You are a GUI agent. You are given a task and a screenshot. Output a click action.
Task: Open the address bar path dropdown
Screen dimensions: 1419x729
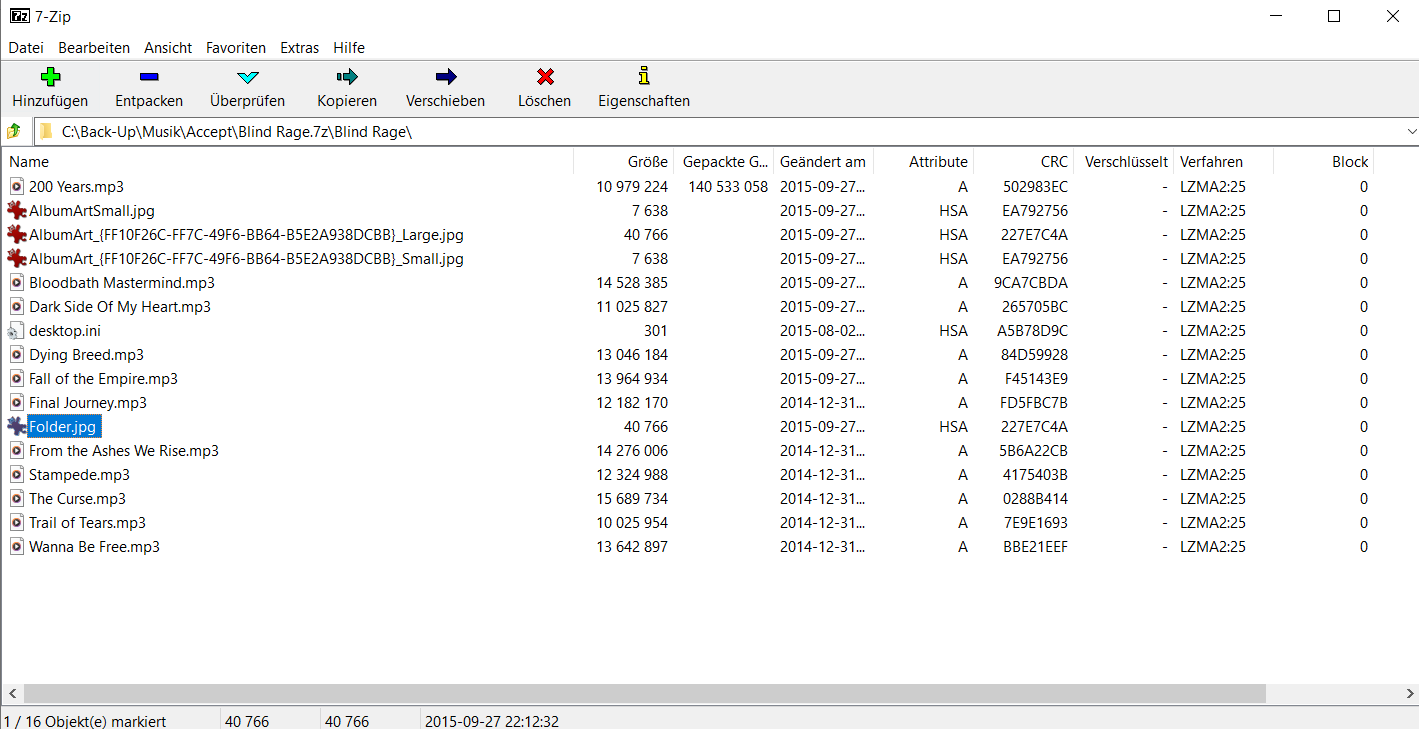pos(1411,132)
